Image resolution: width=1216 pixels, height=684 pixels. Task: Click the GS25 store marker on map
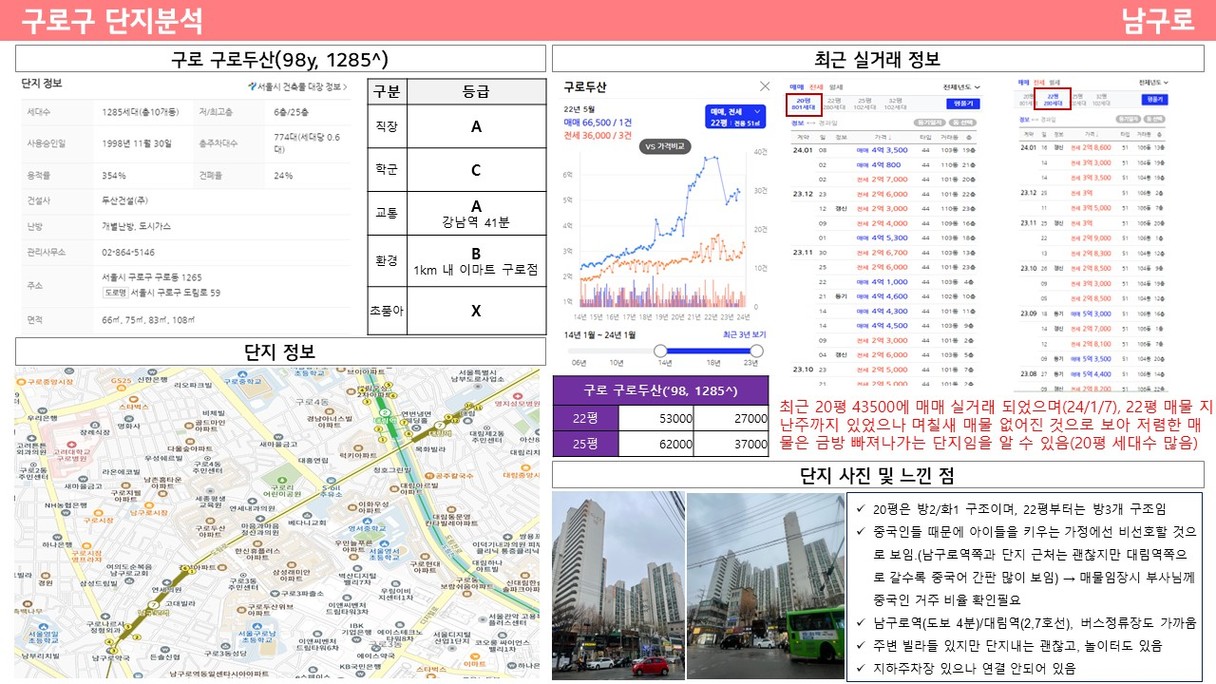point(121,387)
